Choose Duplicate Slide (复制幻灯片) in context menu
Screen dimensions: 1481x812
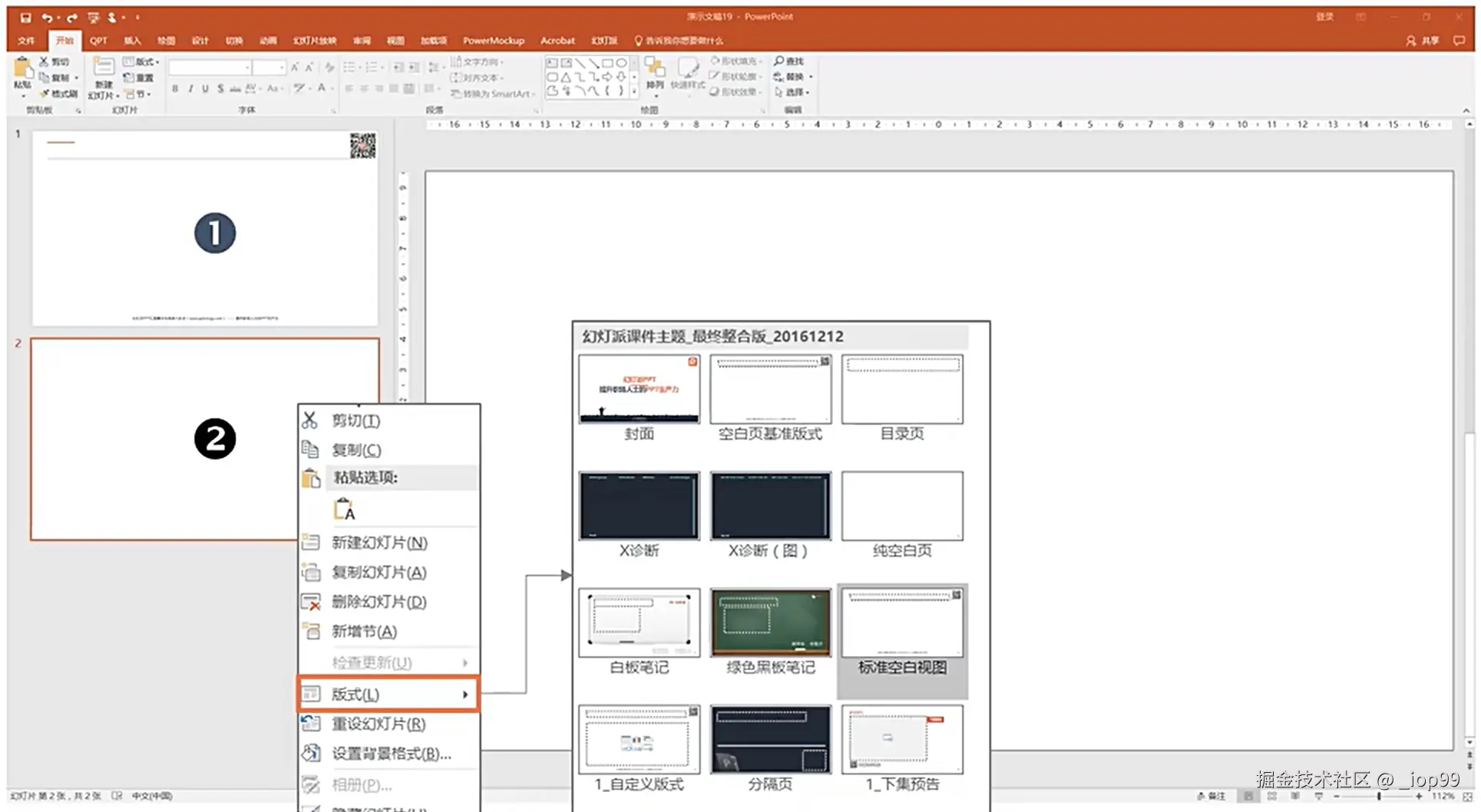388,573
